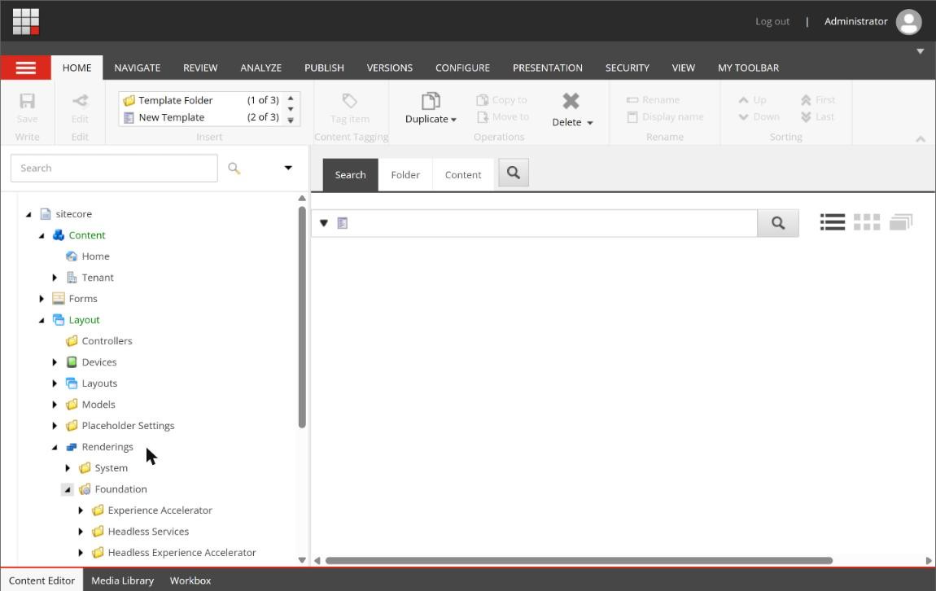Click the Renderings blue icon
The width and height of the screenshot is (936, 591).
(72, 447)
